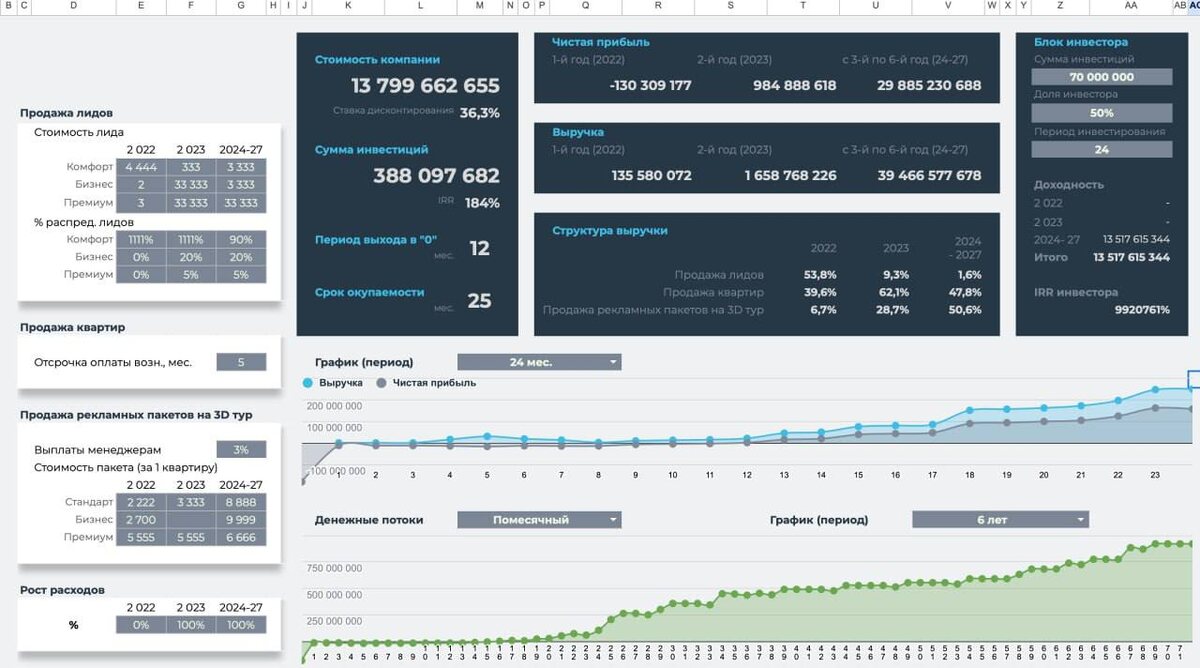This screenshot has height=668, width=1200.
Task: Select Премиум package cost cell 6 666
Action: pyautogui.click(x=241, y=537)
